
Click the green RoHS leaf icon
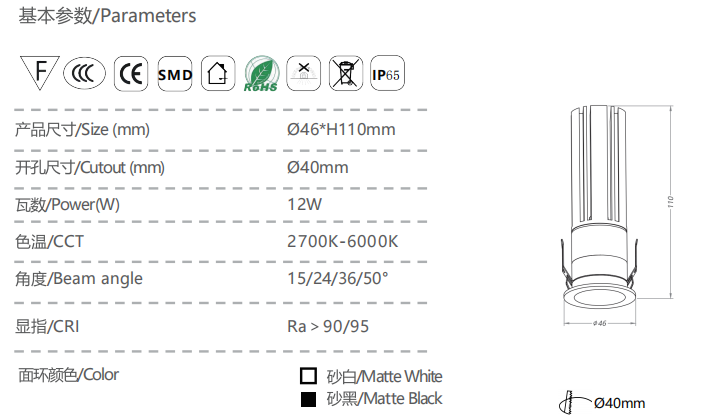pos(260,75)
